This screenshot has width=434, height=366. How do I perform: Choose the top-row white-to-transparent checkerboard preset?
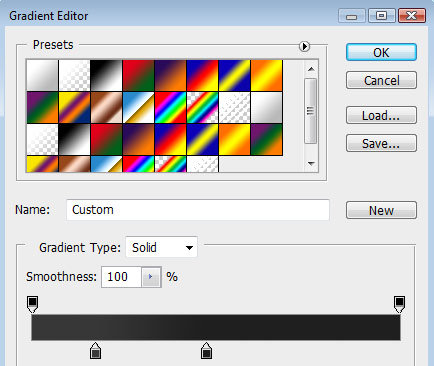coord(74,76)
